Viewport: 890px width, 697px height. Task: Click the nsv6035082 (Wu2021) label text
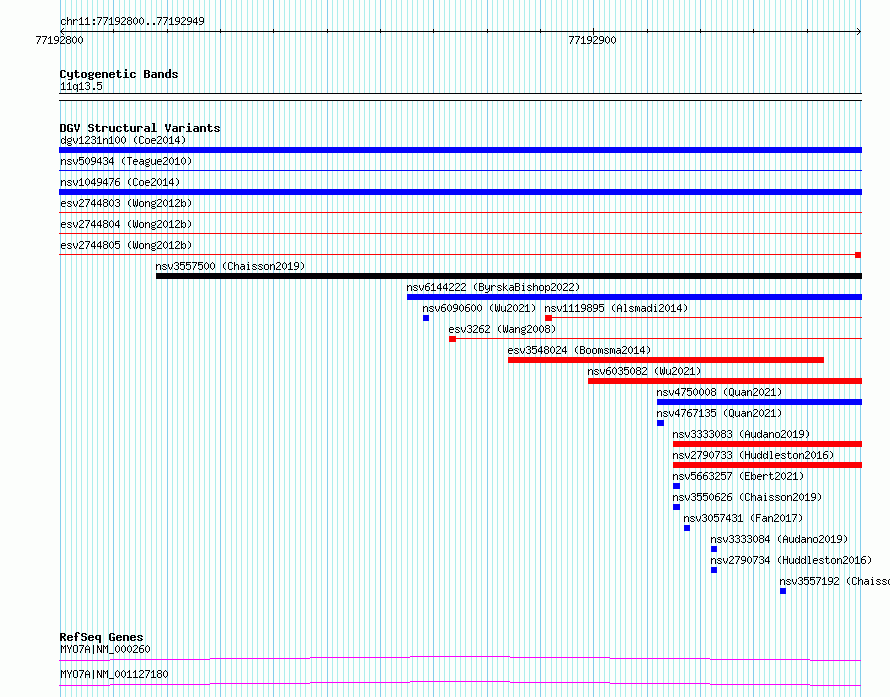tap(644, 371)
